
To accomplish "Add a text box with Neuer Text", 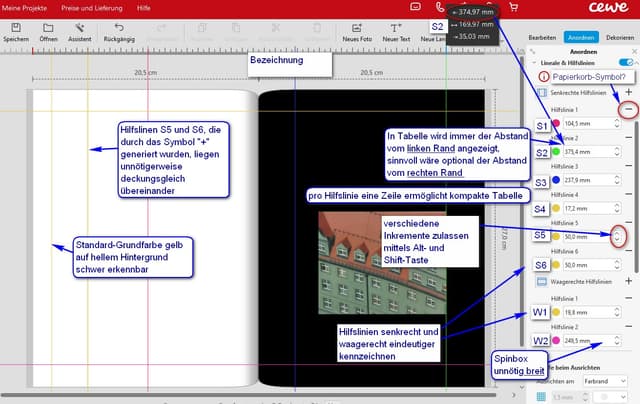I will [396, 29].
